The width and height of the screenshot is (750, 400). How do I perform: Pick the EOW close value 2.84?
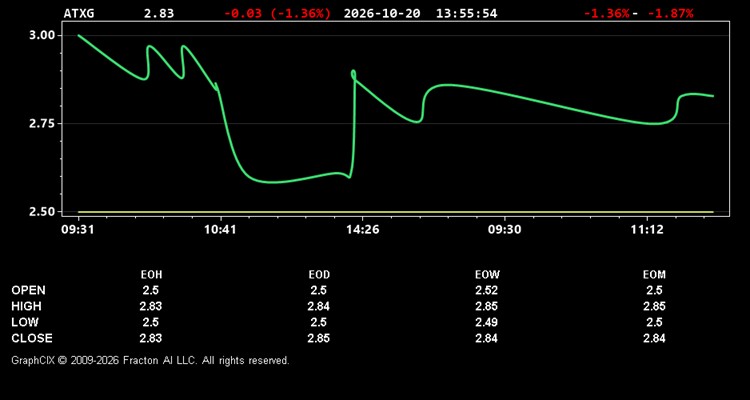click(x=486, y=338)
